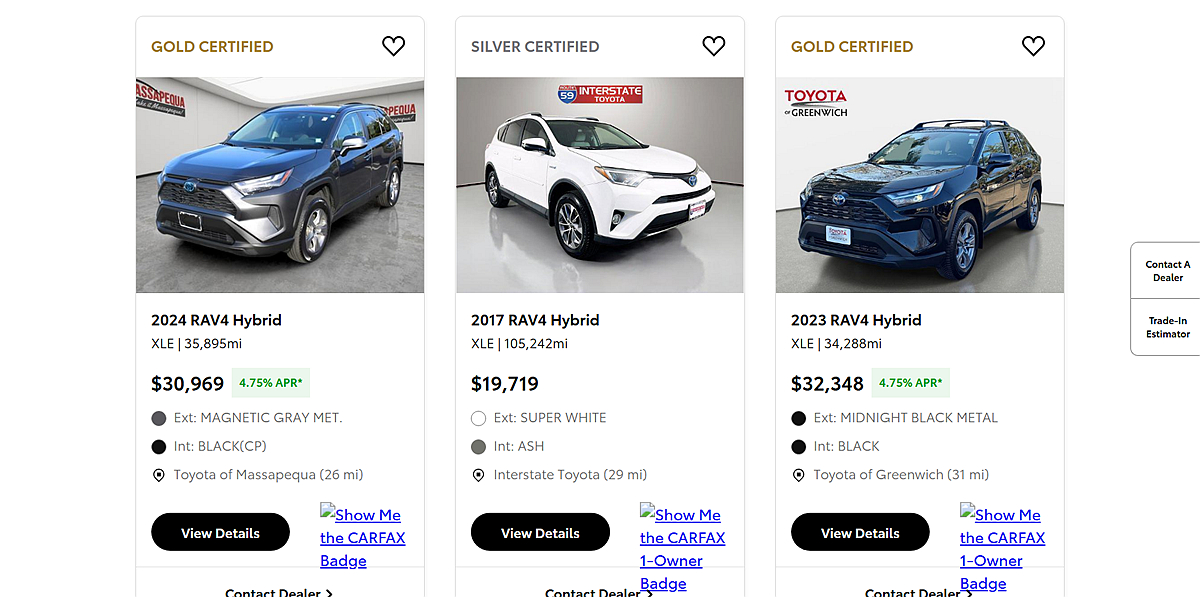Click the CARFAX Badge image on 2024 RAV4
This screenshot has height=597, width=1200.
[362, 537]
